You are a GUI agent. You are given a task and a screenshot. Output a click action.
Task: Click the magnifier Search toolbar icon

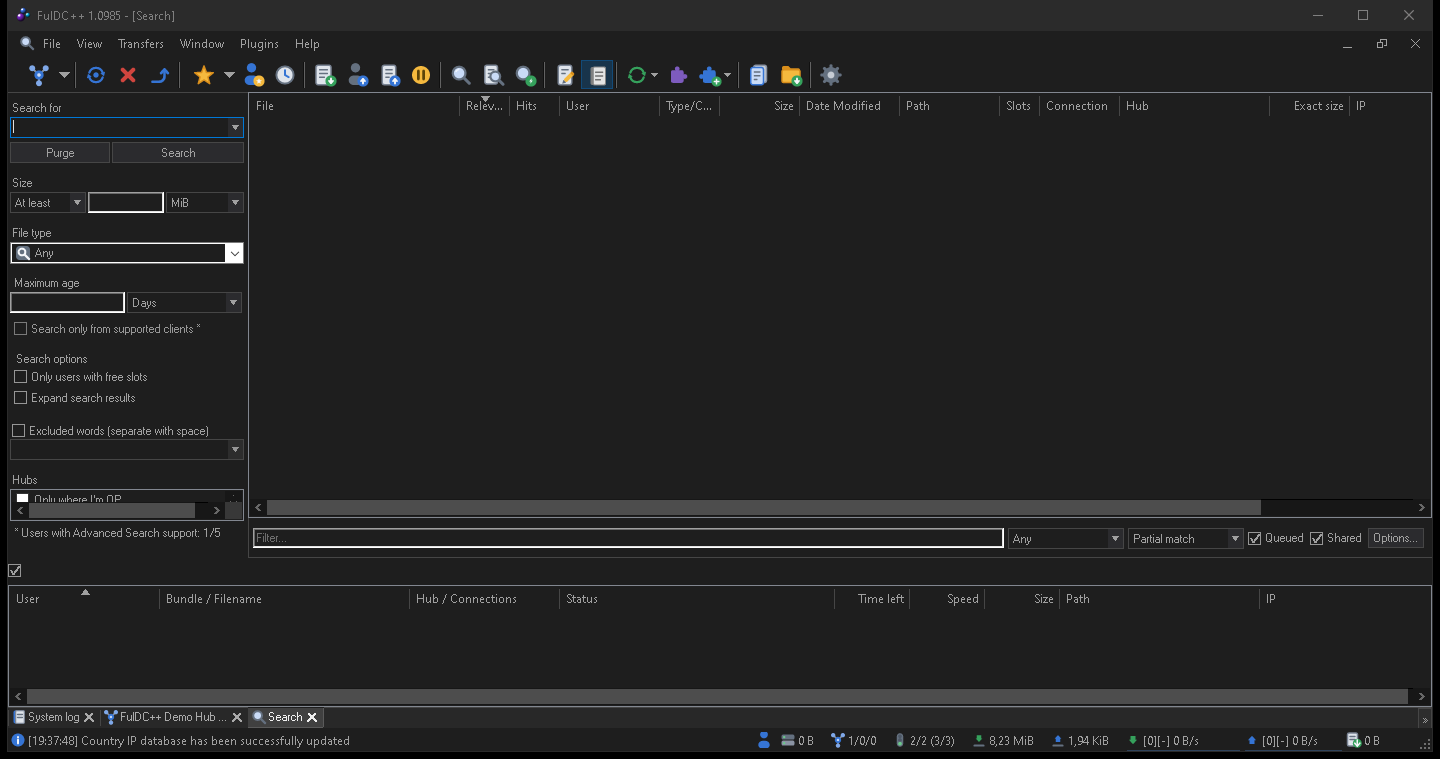point(461,75)
